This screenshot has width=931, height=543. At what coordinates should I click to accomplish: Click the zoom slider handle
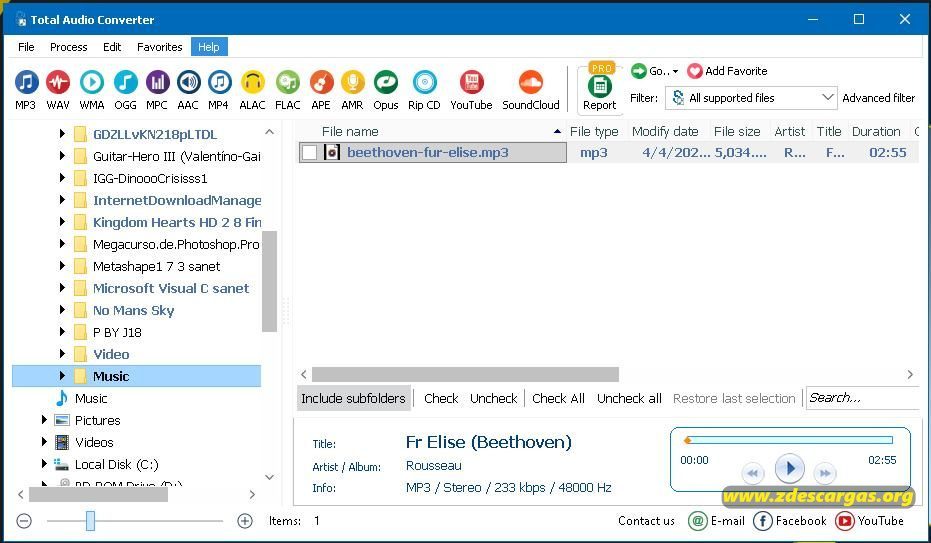90,521
